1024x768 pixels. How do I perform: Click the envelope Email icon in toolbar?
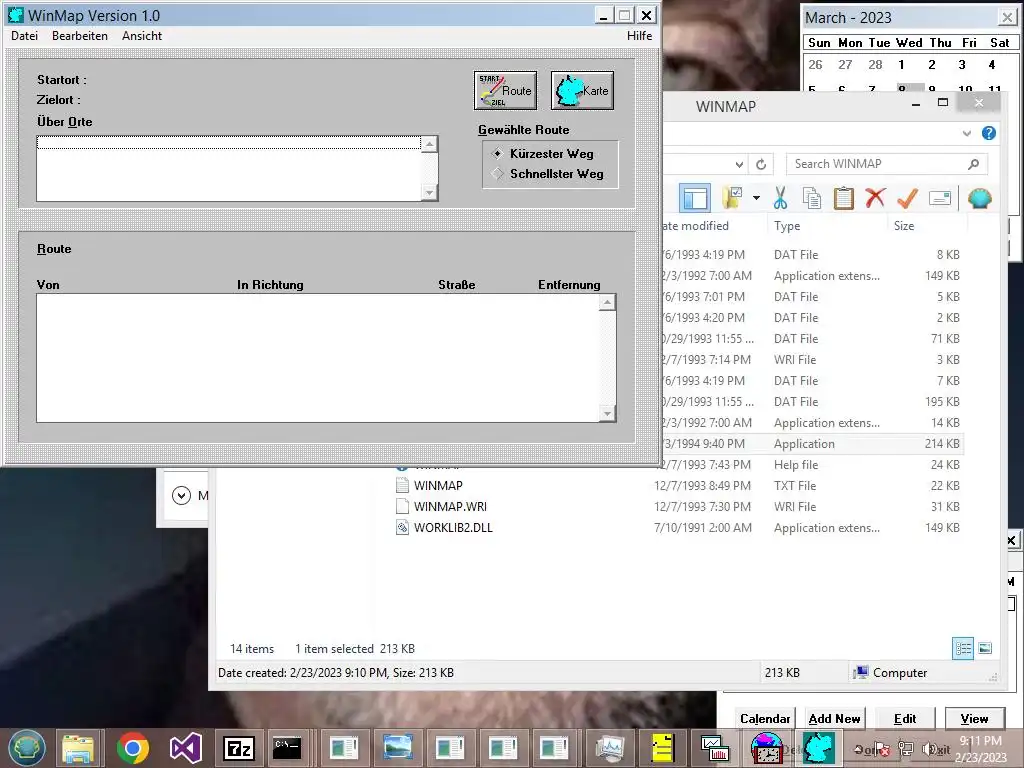(940, 198)
